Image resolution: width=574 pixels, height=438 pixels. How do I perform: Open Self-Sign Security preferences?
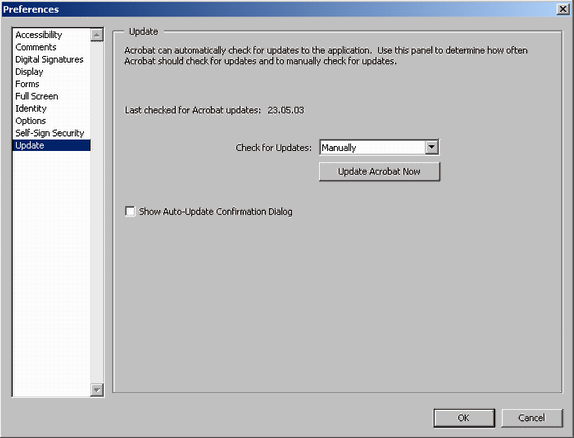tap(50, 133)
